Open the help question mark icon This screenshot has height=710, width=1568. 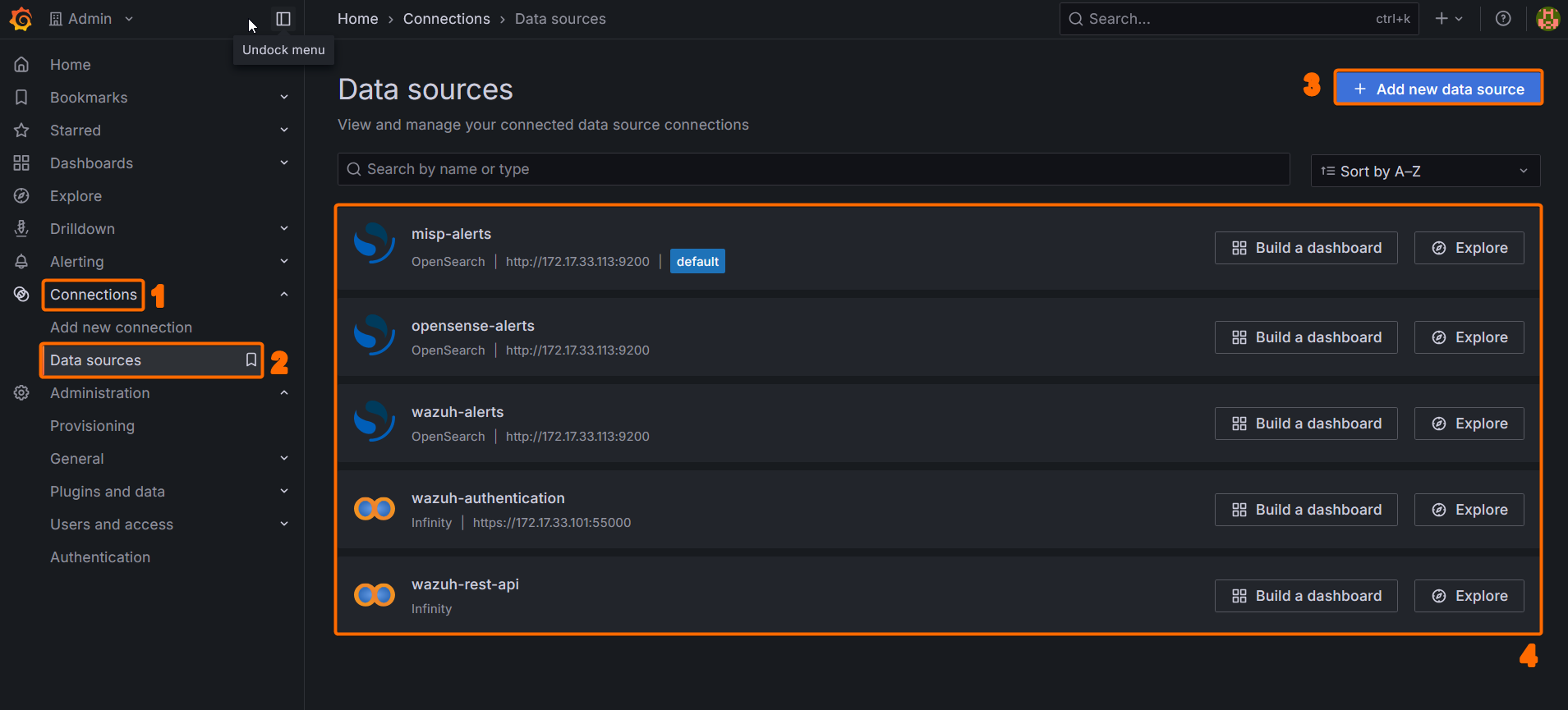point(1503,18)
